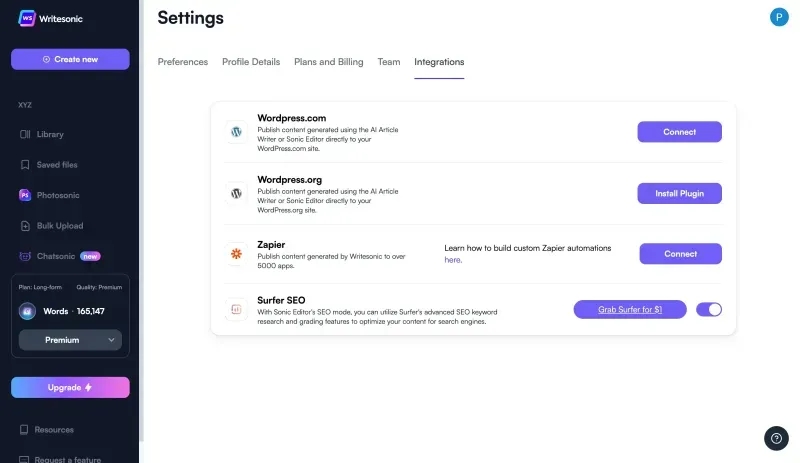Click the 'Quality: Premium' label
800x463 pixels.
pyautogui.click(x=99, y=287)
